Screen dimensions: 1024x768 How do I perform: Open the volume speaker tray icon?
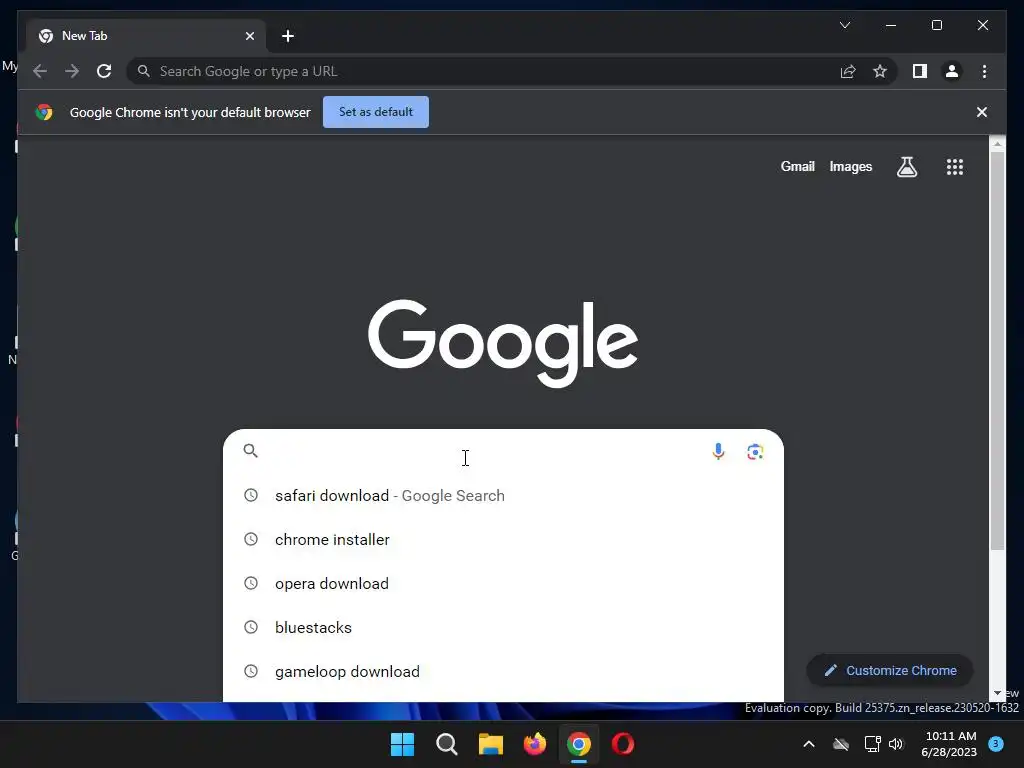coord(896,744)
